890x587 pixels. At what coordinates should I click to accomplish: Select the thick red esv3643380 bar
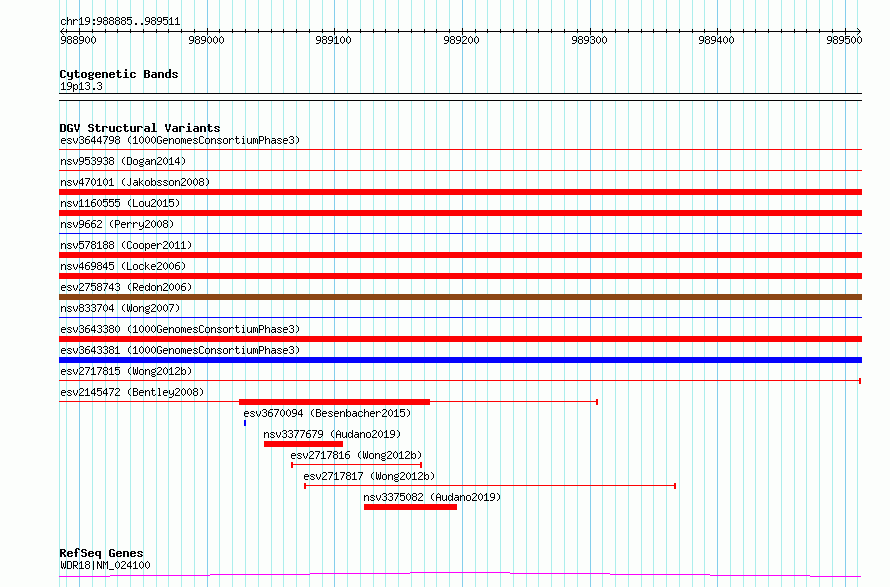460,339
